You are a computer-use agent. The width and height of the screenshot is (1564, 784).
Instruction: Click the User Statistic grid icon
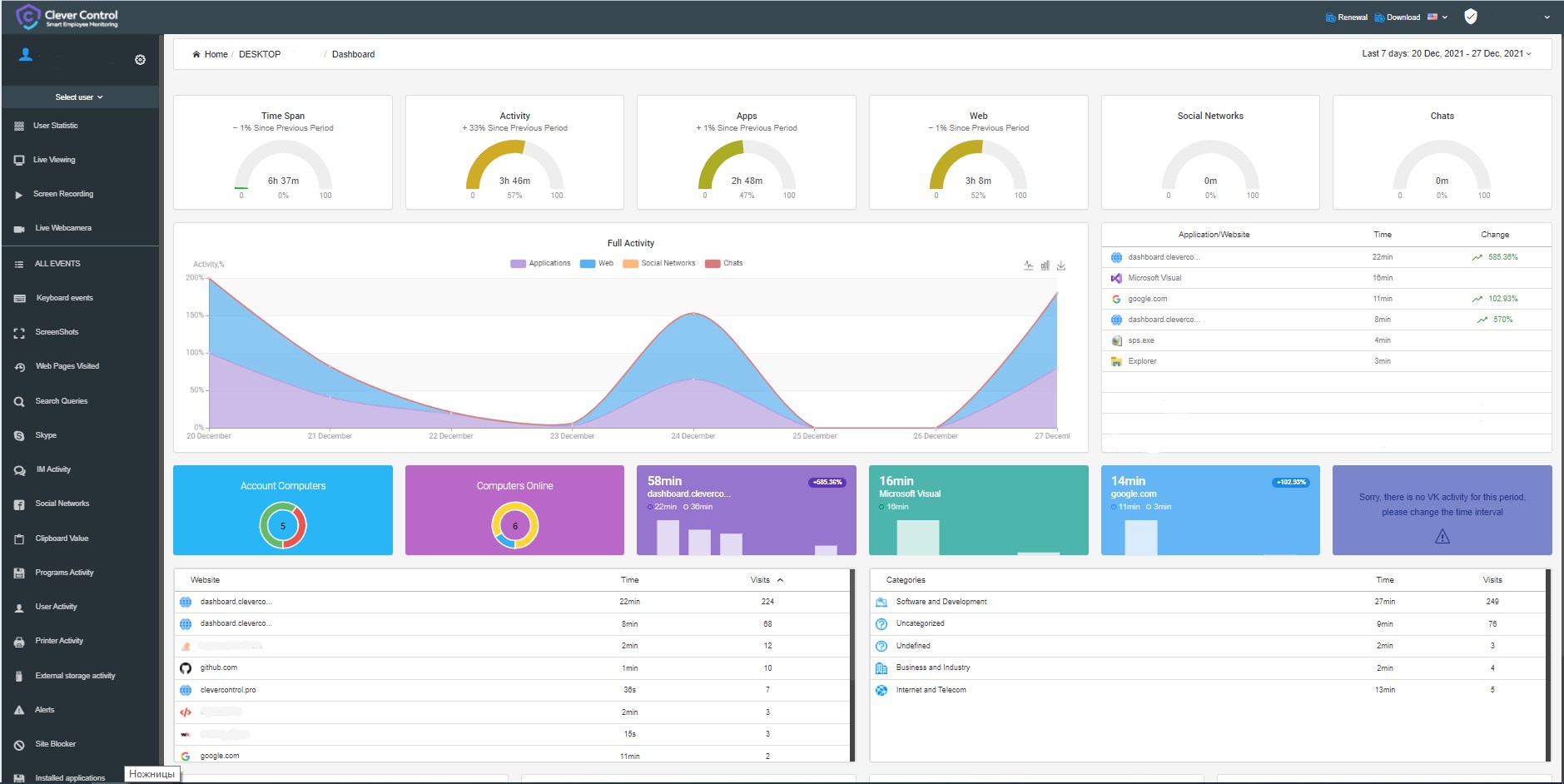click(19, 126)
